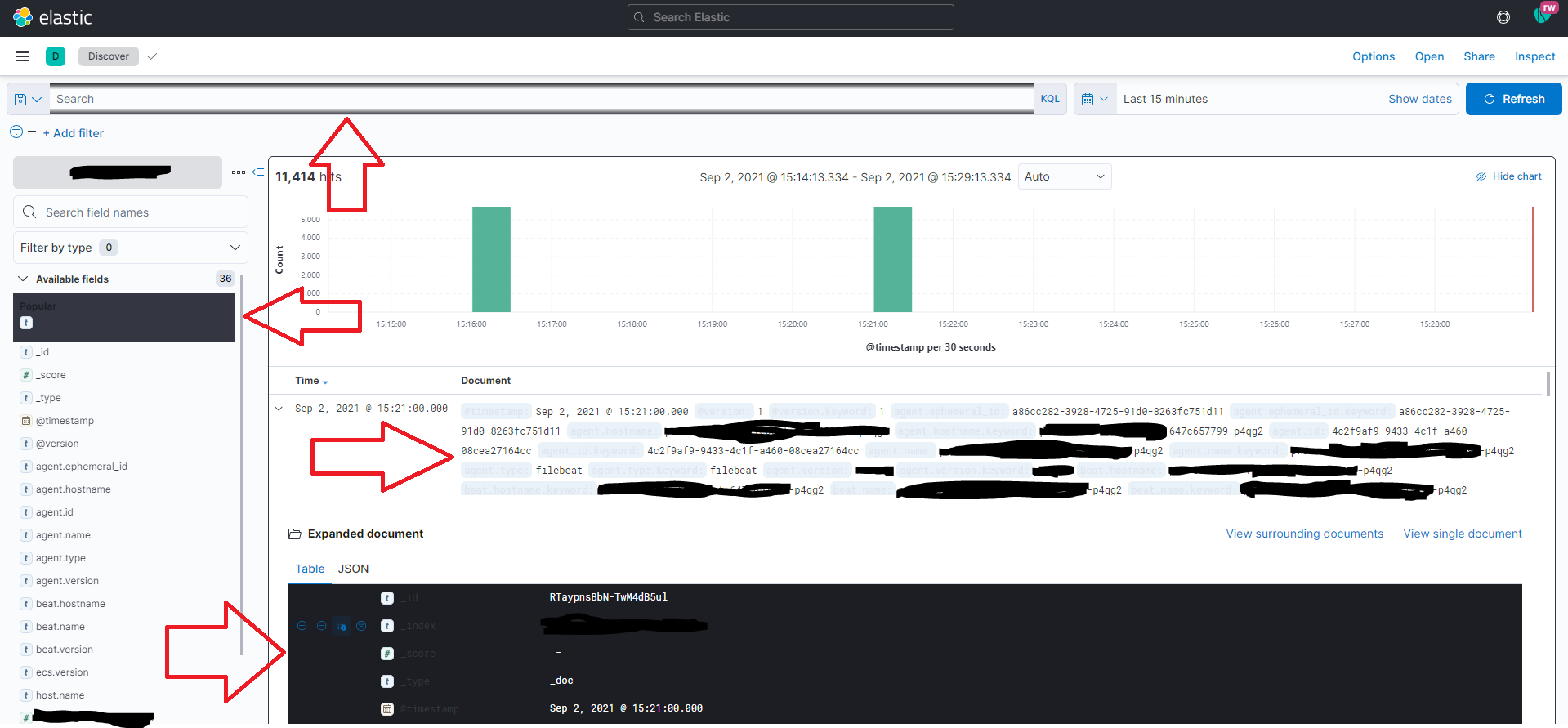1568x728 pixels.
Task: Open the saved query menu disk icon
Action: click(28, 99)
